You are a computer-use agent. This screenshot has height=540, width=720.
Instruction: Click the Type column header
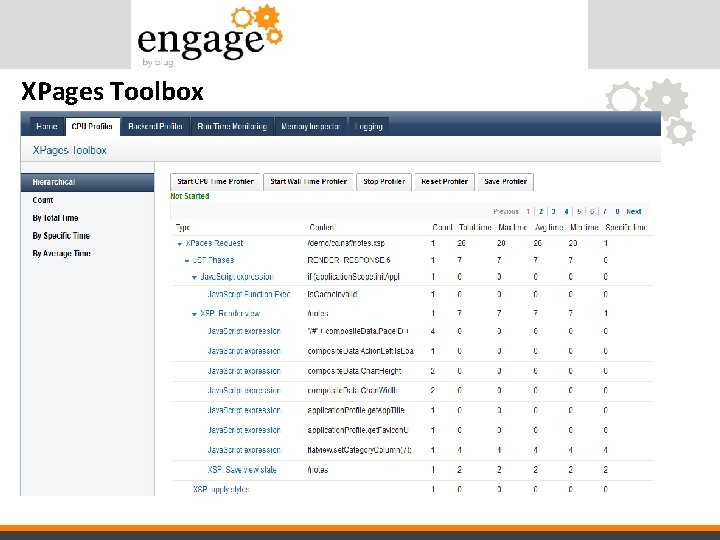coord(182,227)
